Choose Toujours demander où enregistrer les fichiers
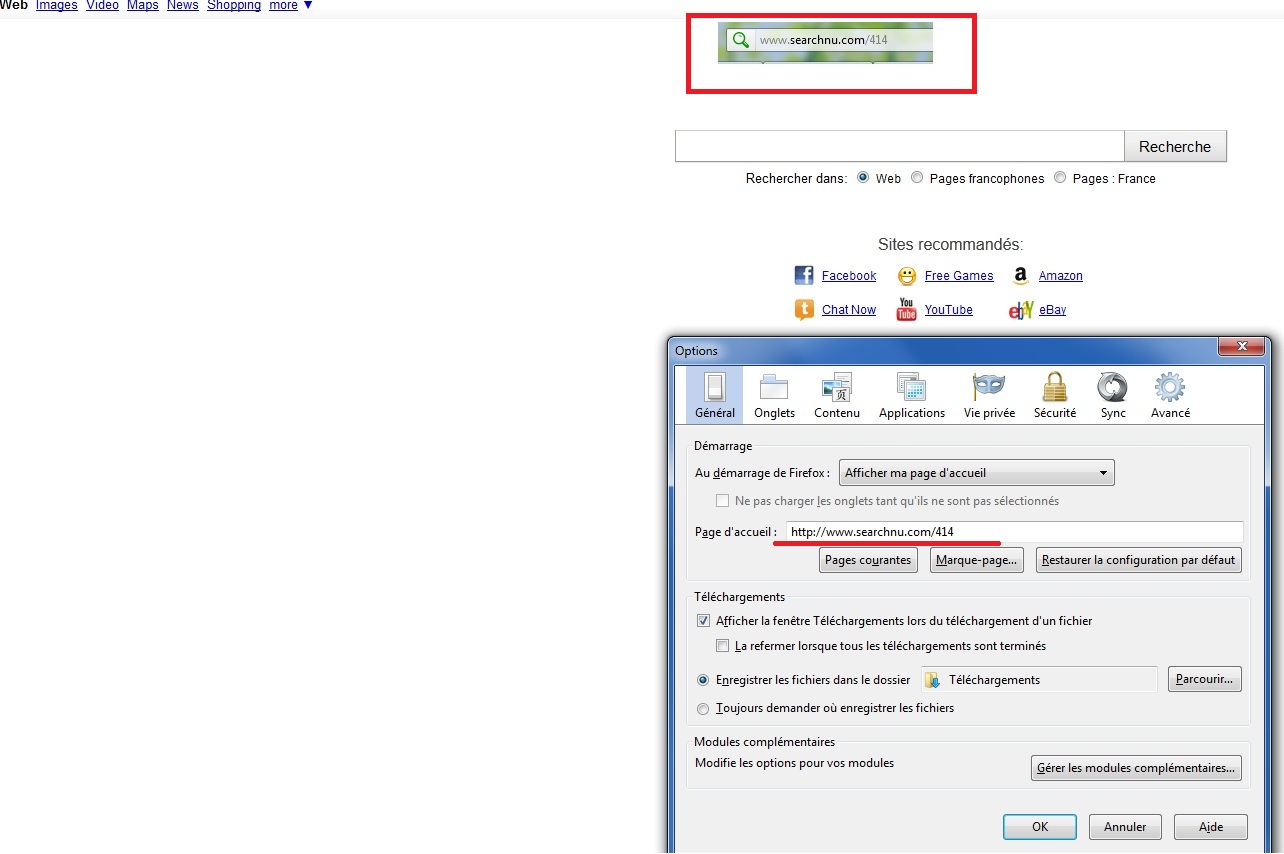Screen dimensions: 1284x854 tap(703, 709)
